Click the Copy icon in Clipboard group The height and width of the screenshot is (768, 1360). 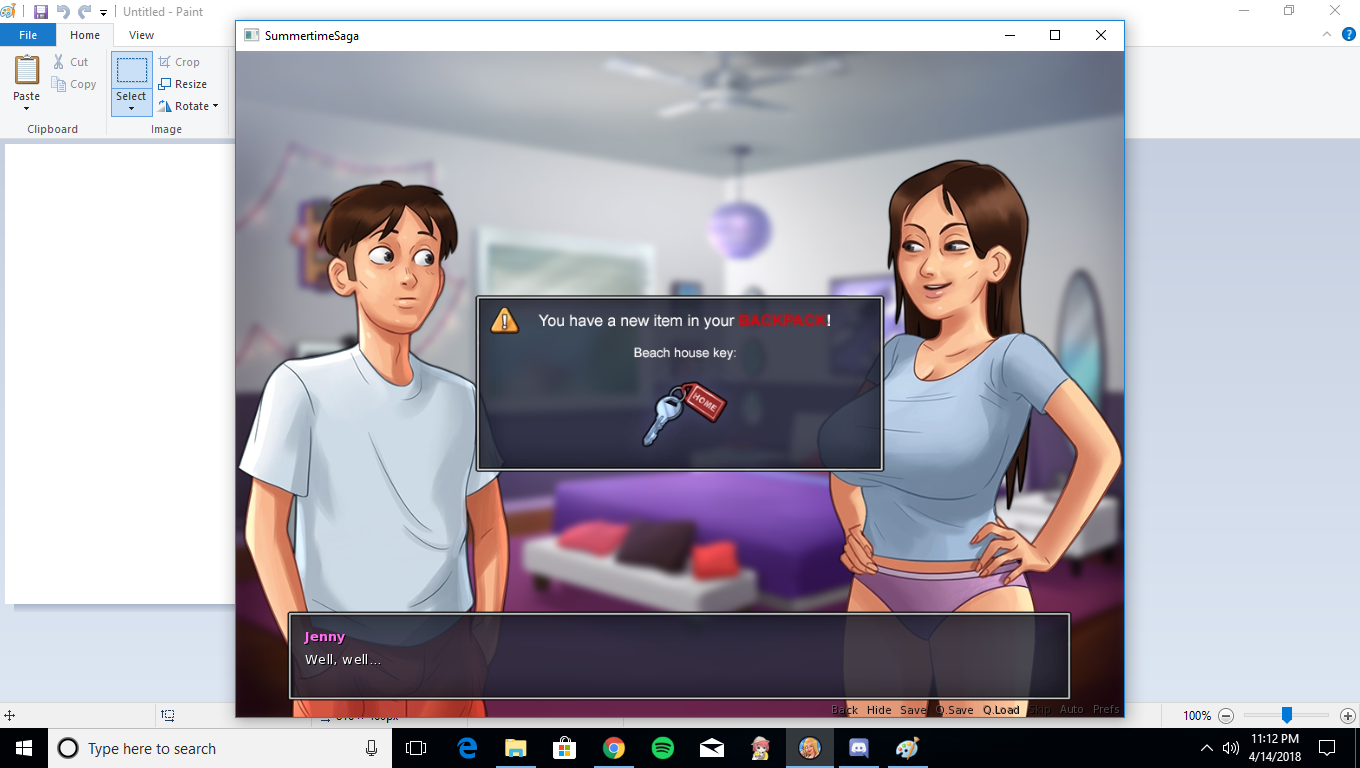[60, 84]
